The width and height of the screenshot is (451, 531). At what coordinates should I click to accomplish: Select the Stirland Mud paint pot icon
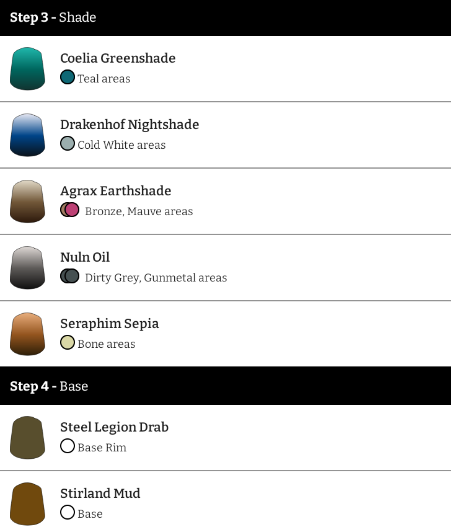(x=27, y=504)
